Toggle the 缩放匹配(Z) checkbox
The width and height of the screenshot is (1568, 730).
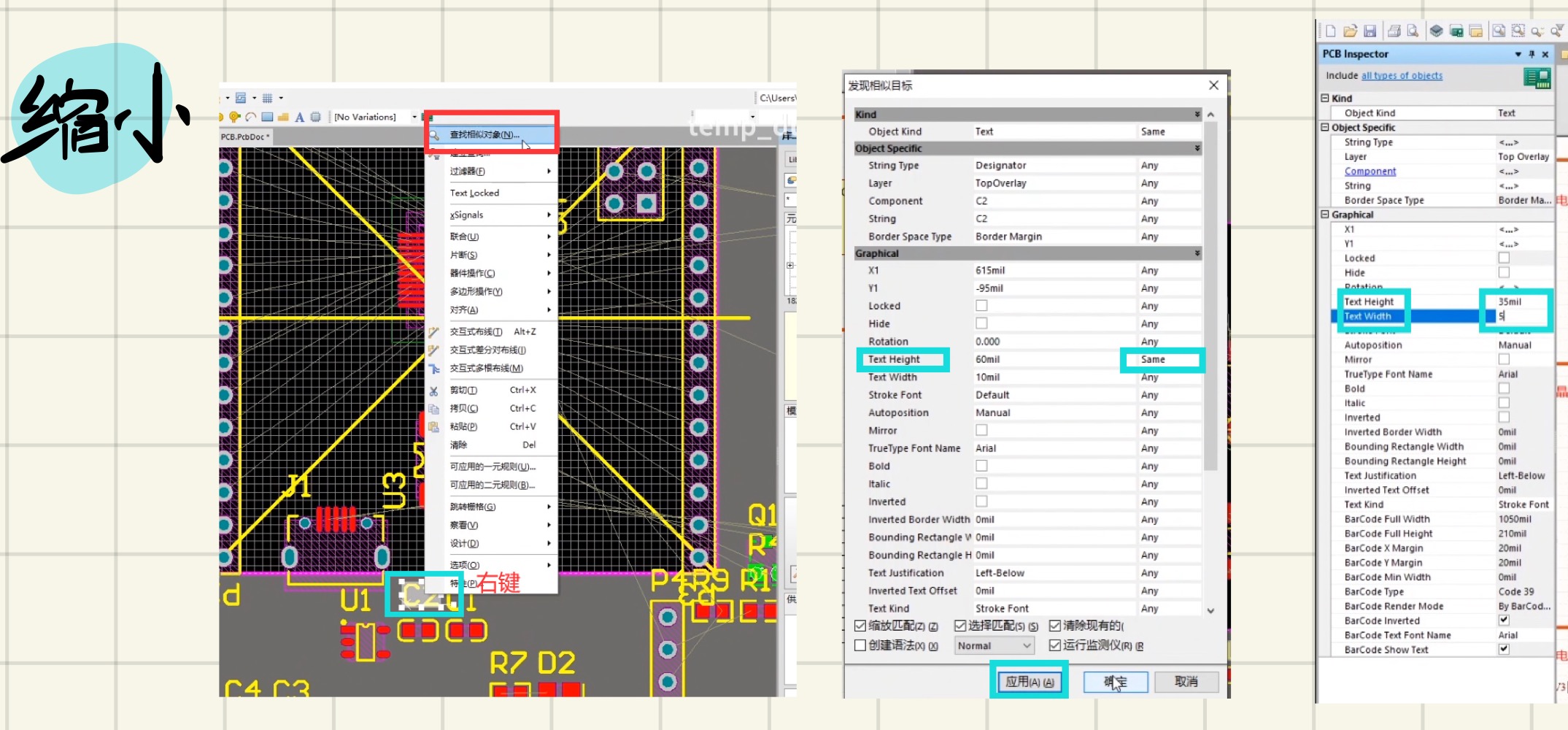(x=860, y=626)
